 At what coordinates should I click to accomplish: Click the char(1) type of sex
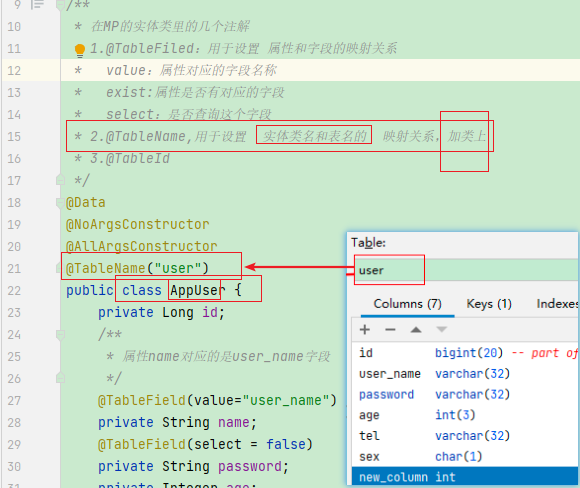point(459,457)
